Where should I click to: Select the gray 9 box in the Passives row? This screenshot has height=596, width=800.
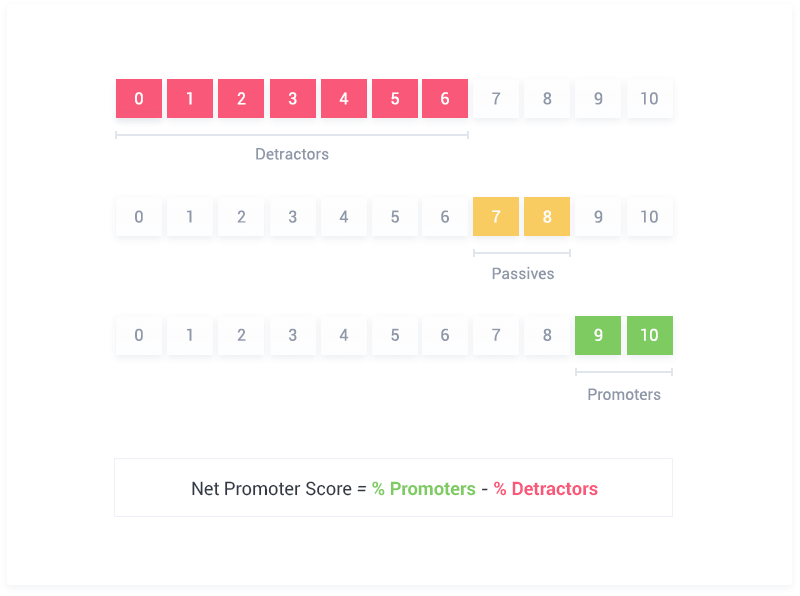pyautogui.click(x=598, y=216)
